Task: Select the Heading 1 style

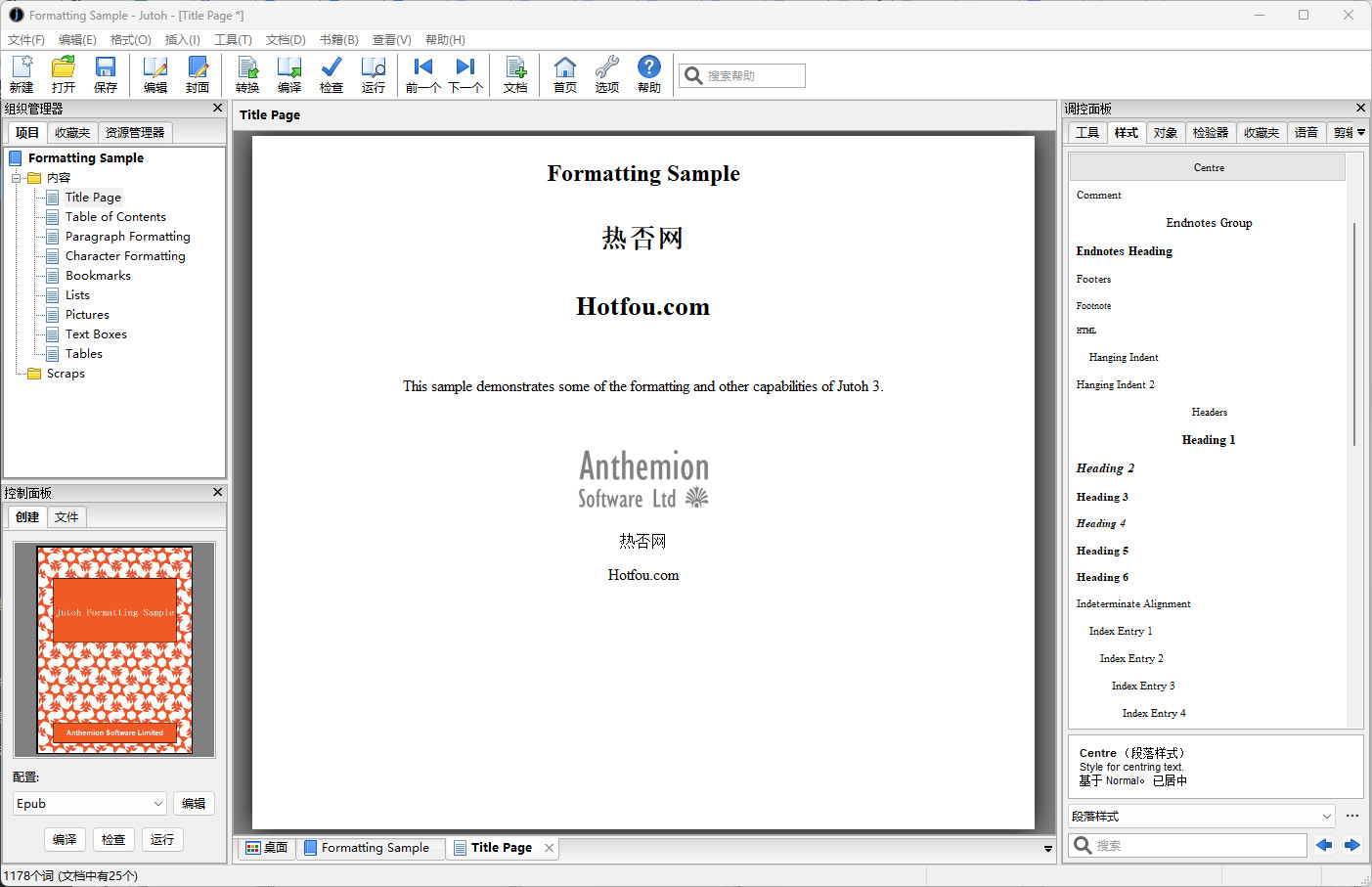Action: point(1209,440)
